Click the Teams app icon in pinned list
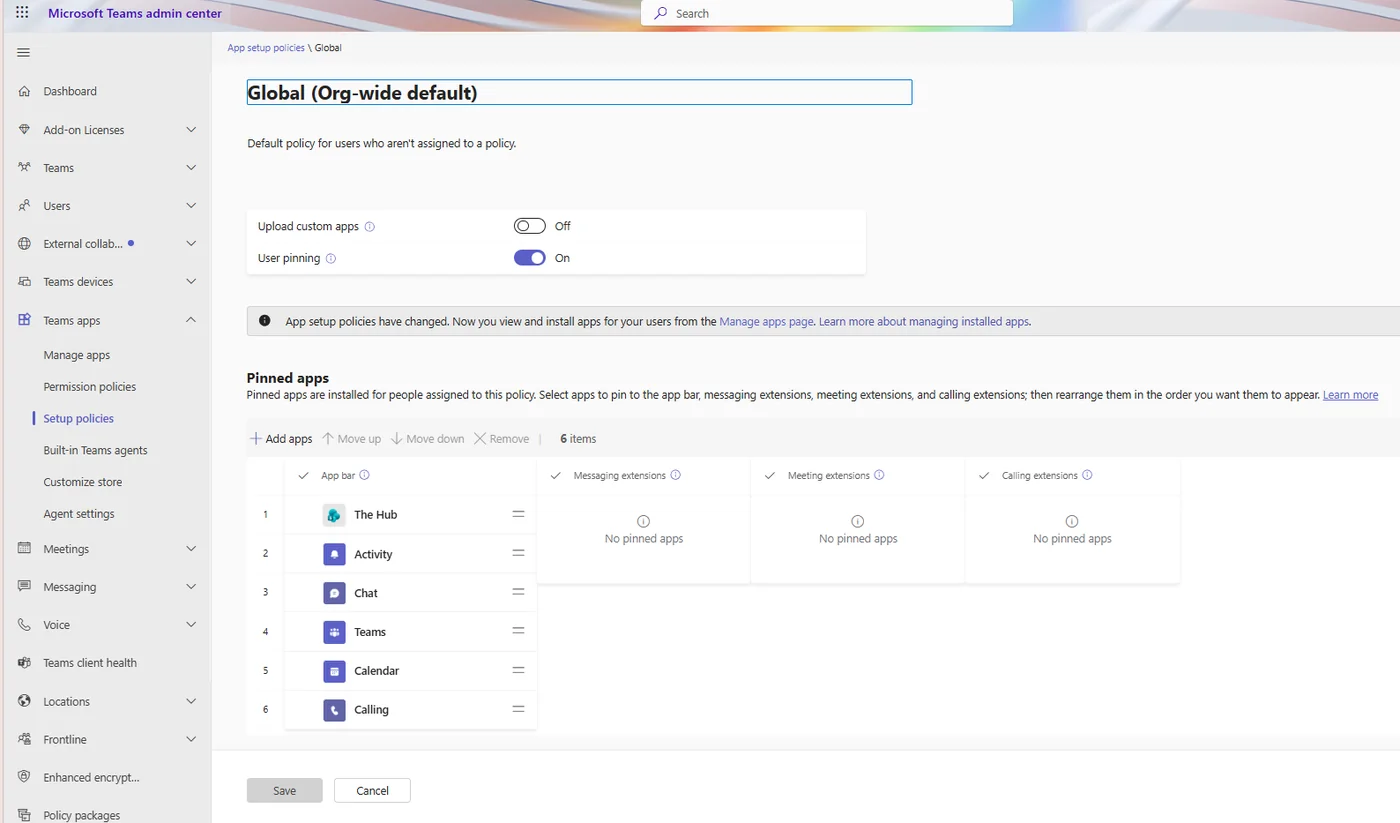1400x823 pixels. click(x=334, y=632)
